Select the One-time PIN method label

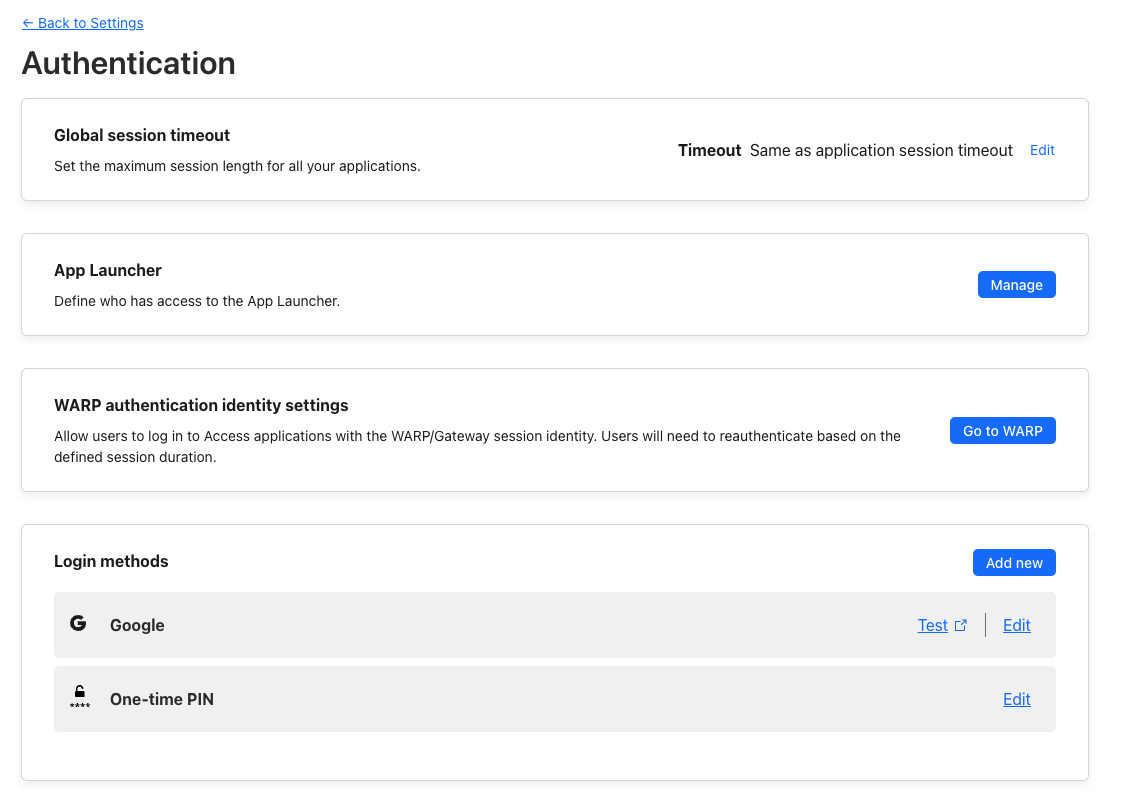click(x=162, y=699)
